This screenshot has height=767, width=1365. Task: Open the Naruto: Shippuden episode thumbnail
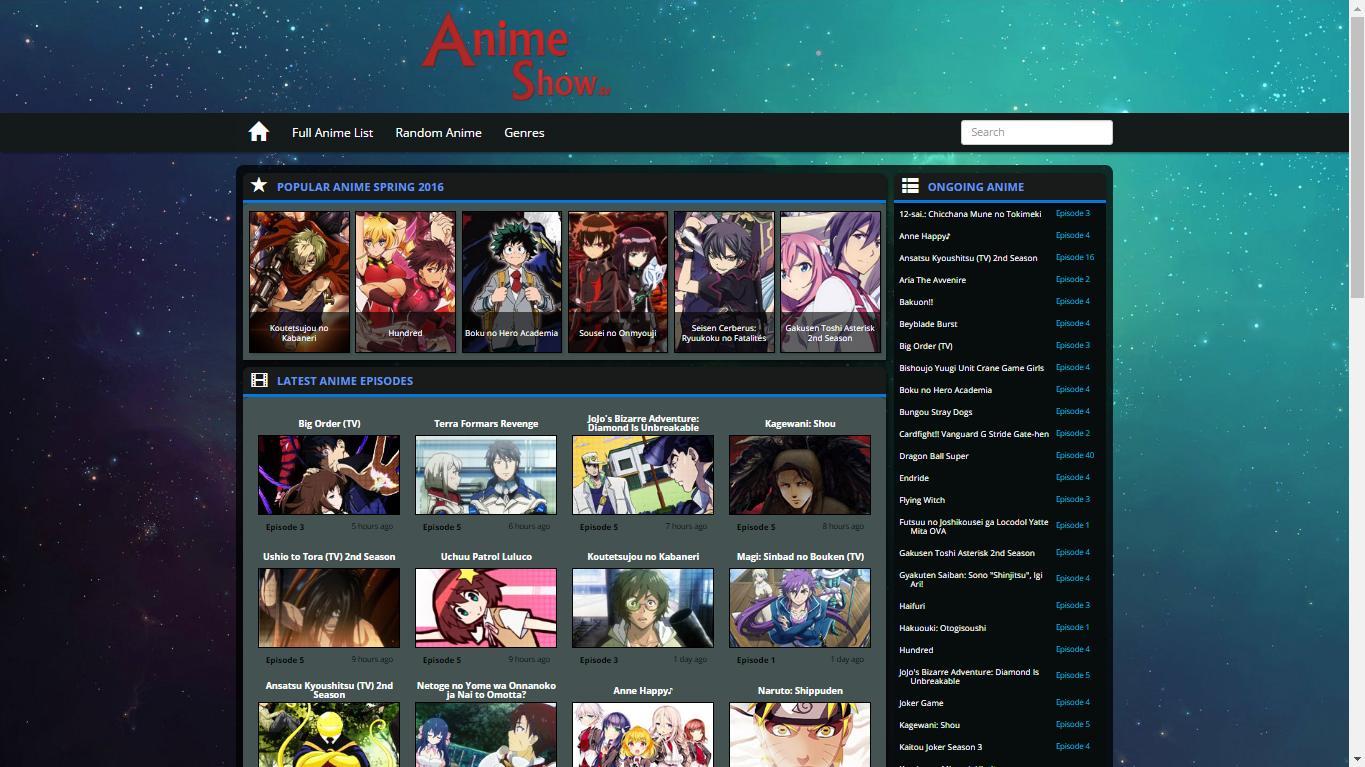(799, 735)
